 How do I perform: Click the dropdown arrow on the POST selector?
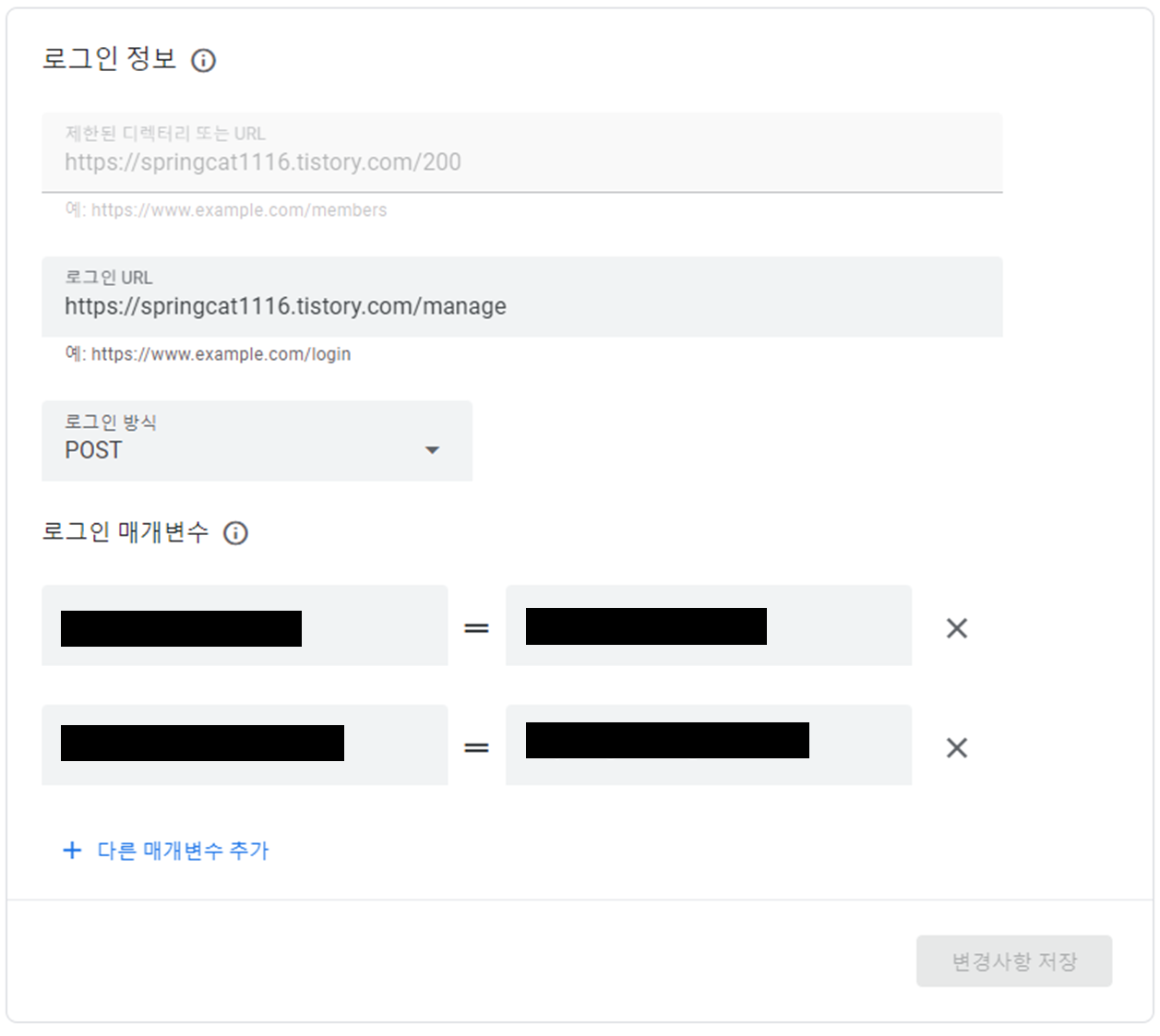[432, 450]
